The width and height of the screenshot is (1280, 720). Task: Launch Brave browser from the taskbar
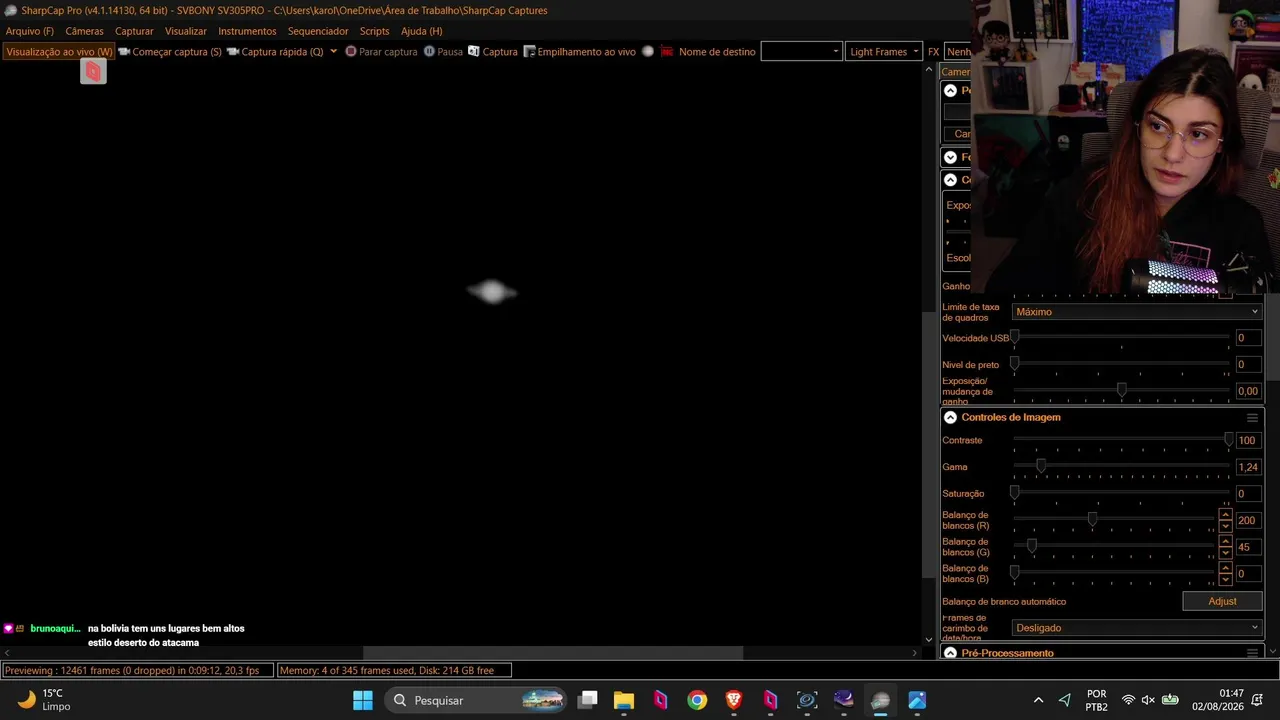click(x=734, y=700)
